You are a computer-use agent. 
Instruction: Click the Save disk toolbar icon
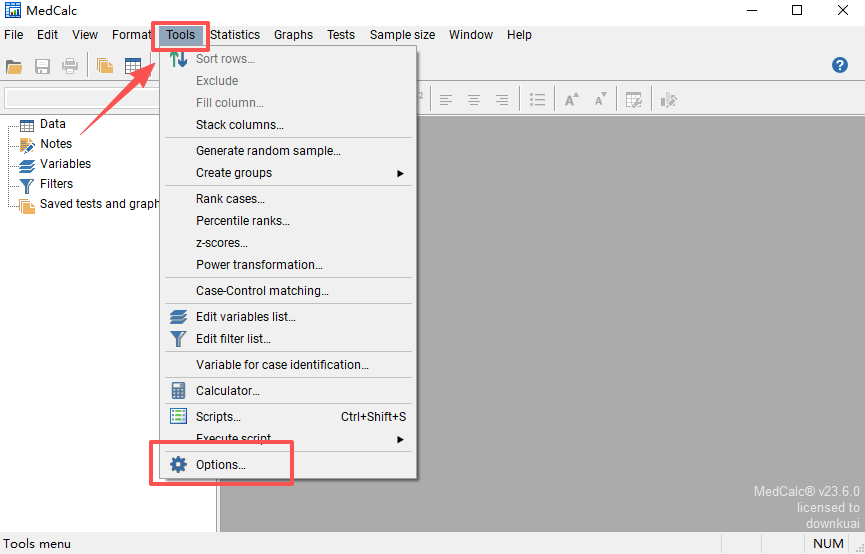[x=42, y=67]
